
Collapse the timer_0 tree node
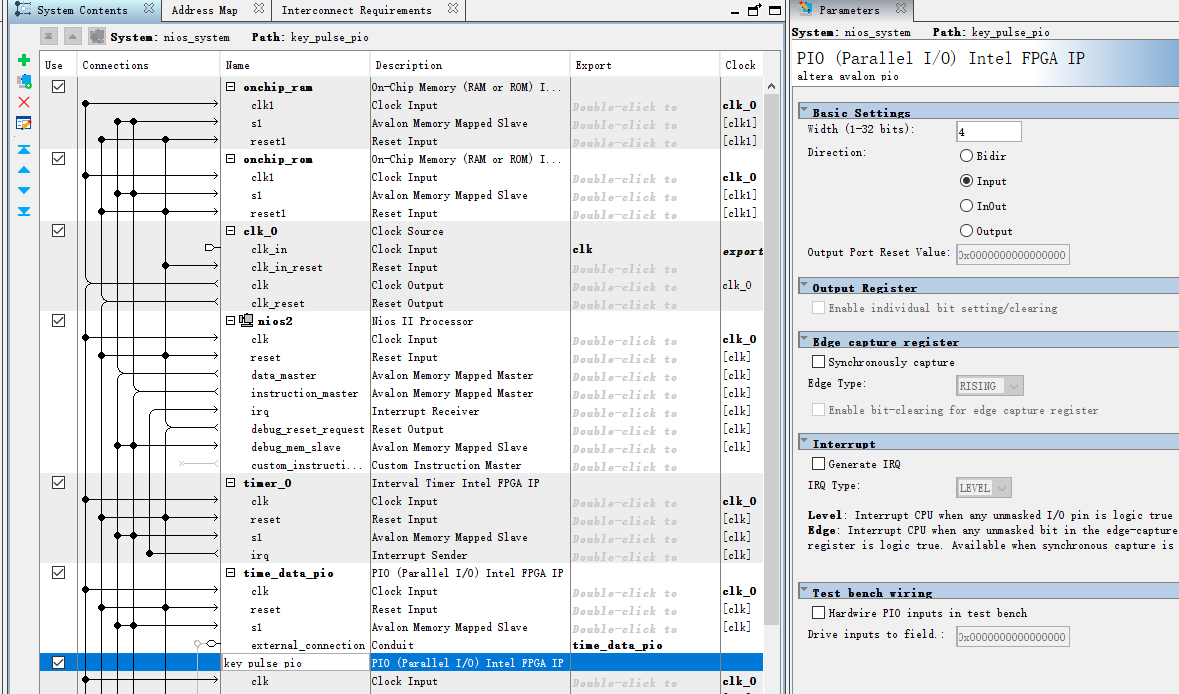tap(231, 483)
